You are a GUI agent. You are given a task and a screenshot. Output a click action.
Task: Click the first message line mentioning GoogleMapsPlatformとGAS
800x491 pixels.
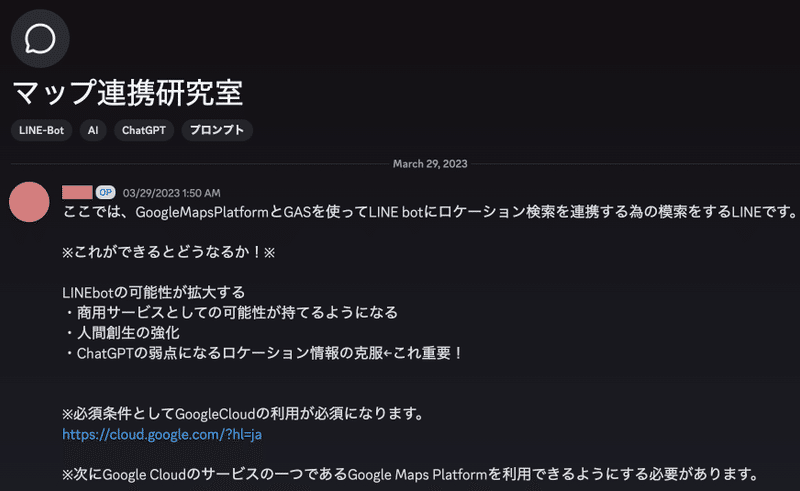point(429,212)
